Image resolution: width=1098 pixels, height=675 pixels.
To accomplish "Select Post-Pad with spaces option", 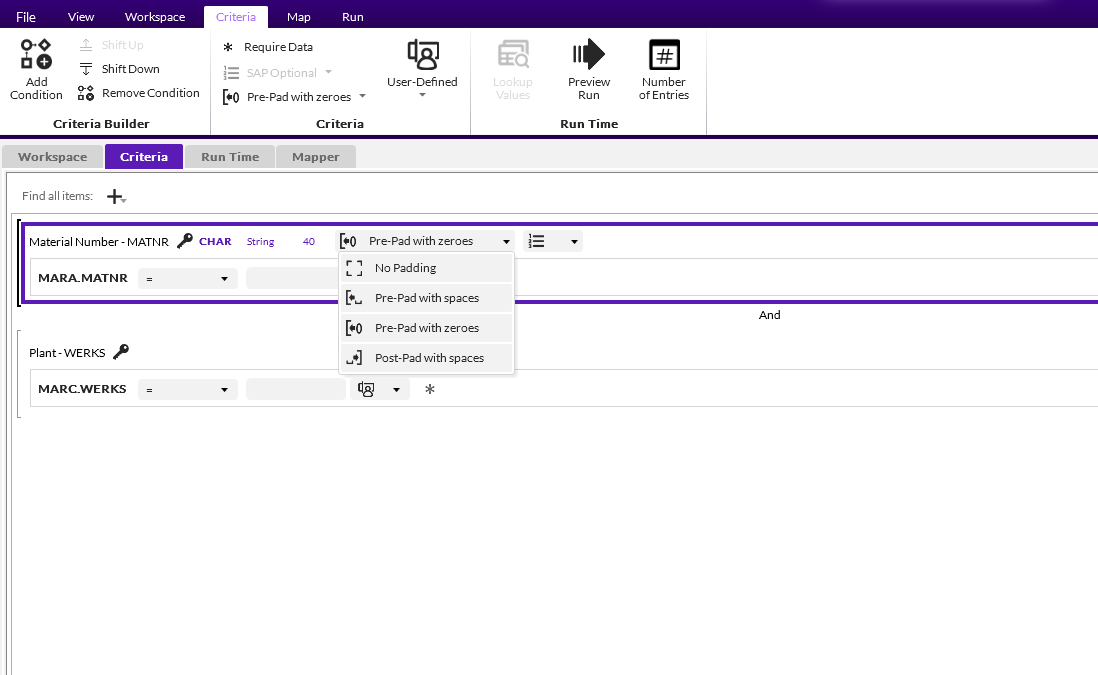I will (426, 359).
